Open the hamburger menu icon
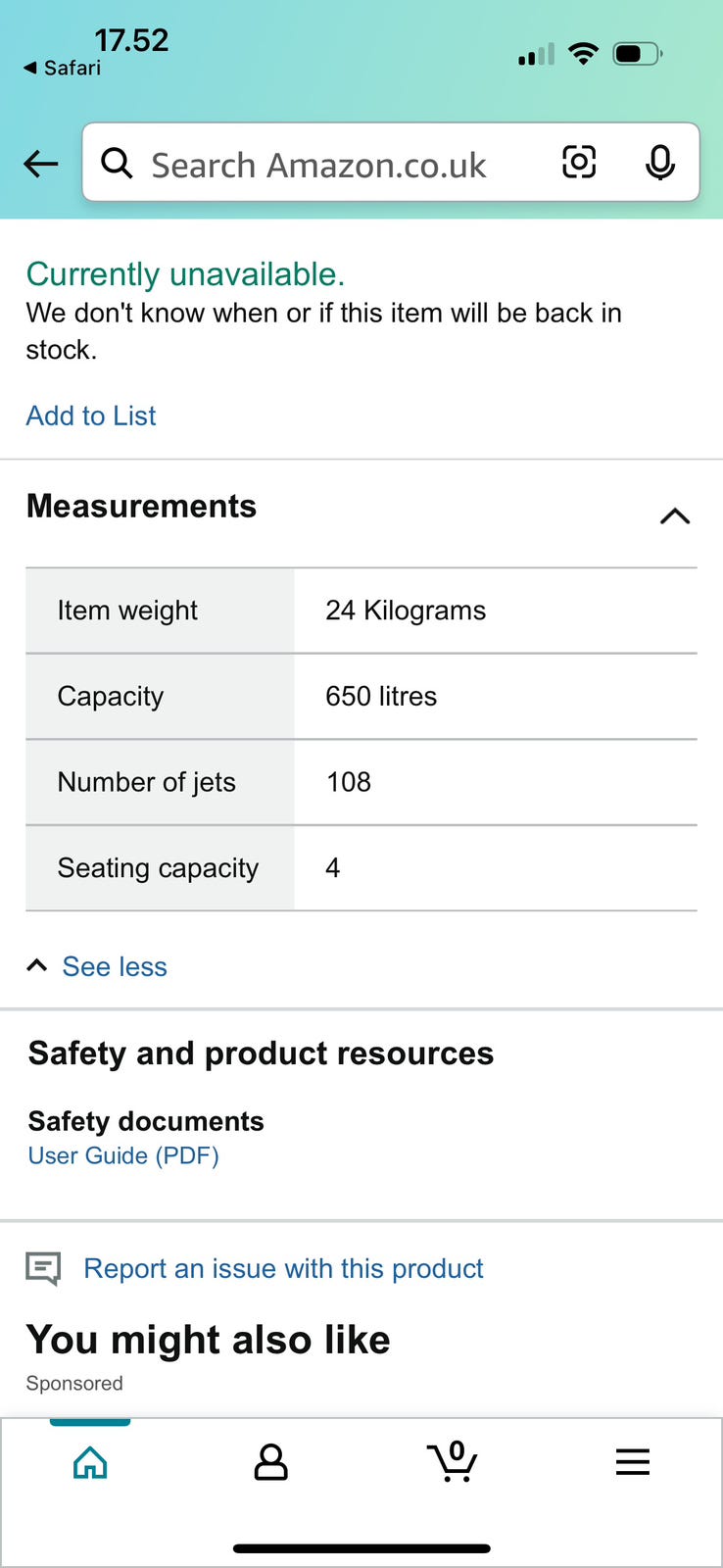Viewport: 723px width, 1568px height. (x=633, y=1462)
